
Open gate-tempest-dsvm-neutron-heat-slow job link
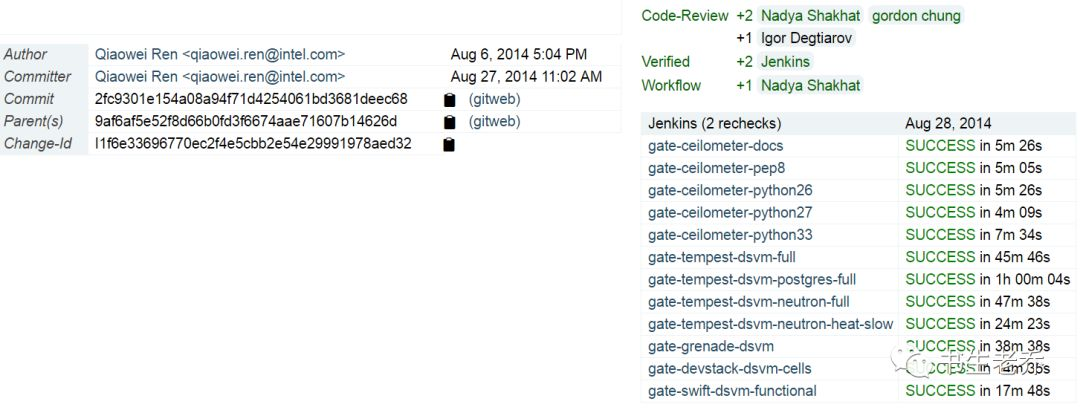[x=770, y=323]
